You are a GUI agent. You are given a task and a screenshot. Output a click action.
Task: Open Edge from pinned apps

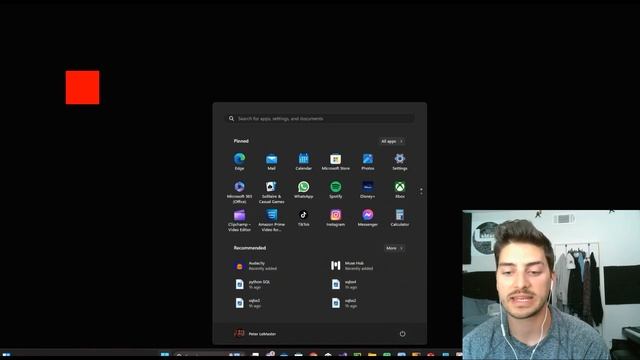[240, 162]
